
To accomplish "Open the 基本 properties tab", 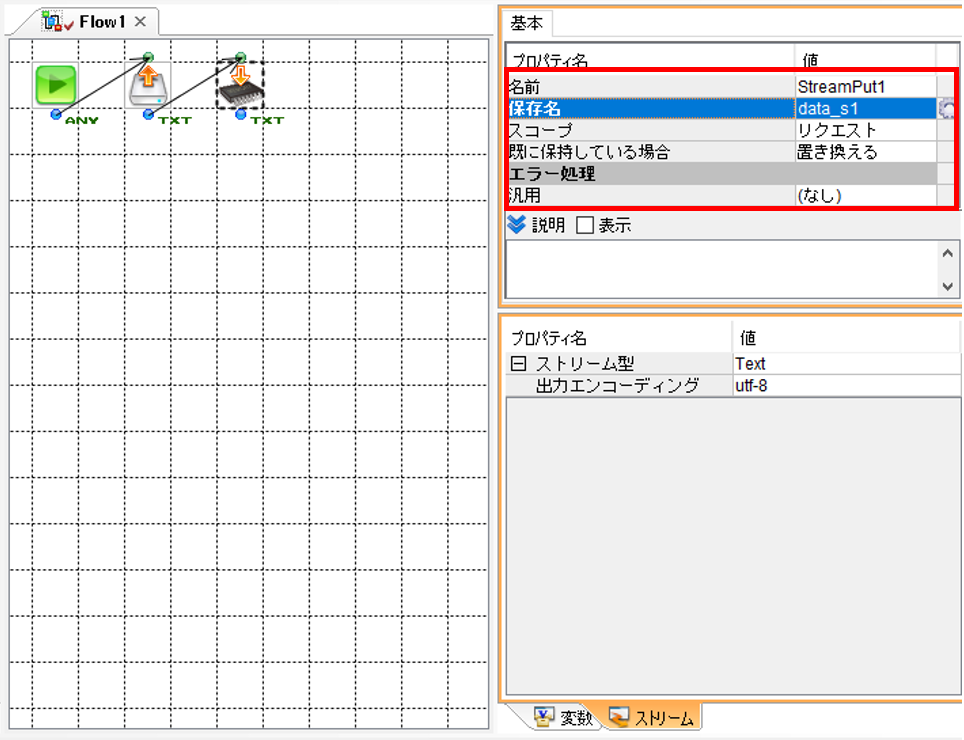I will pyautogui.click(x=527, y=23).
